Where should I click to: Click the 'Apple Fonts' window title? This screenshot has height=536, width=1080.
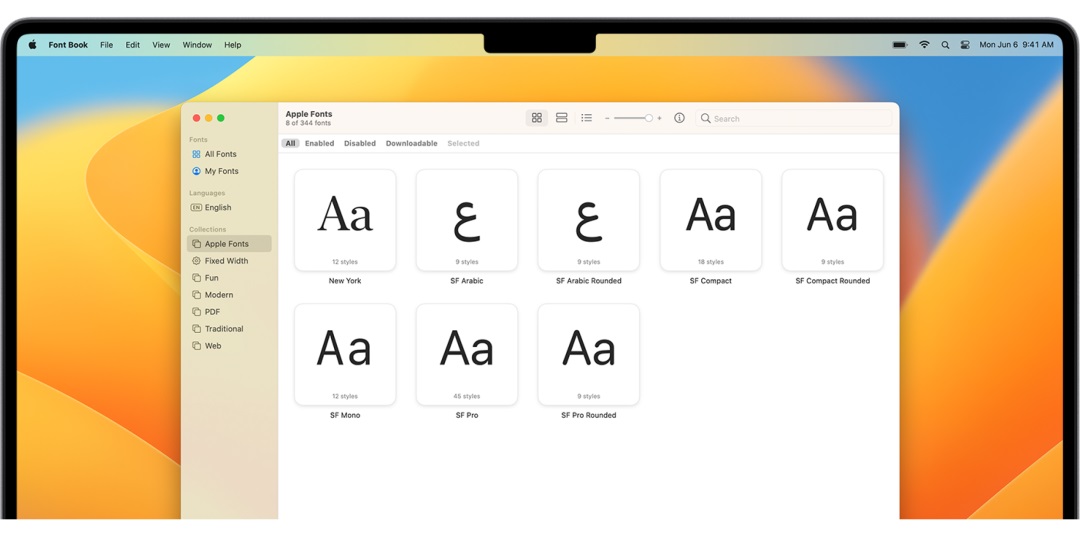click(x=309, y=114)
